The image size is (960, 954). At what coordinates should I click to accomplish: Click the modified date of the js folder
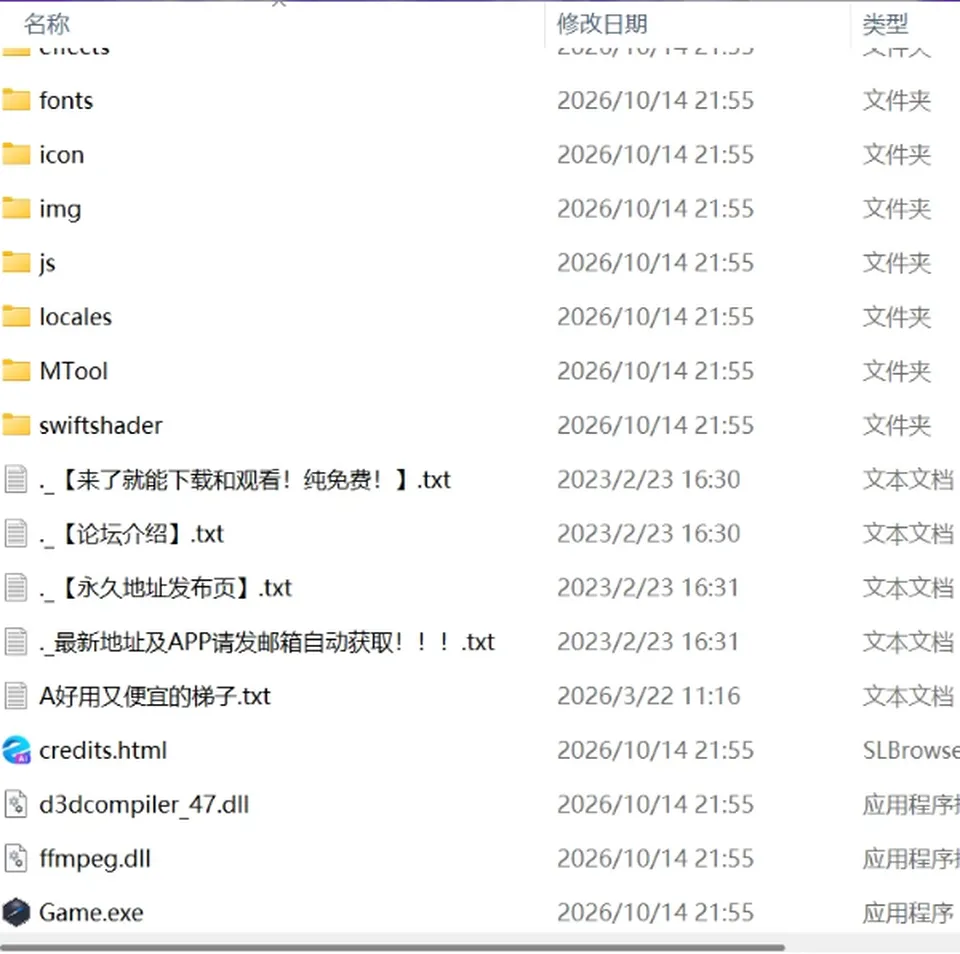click(x=655, y=263)
